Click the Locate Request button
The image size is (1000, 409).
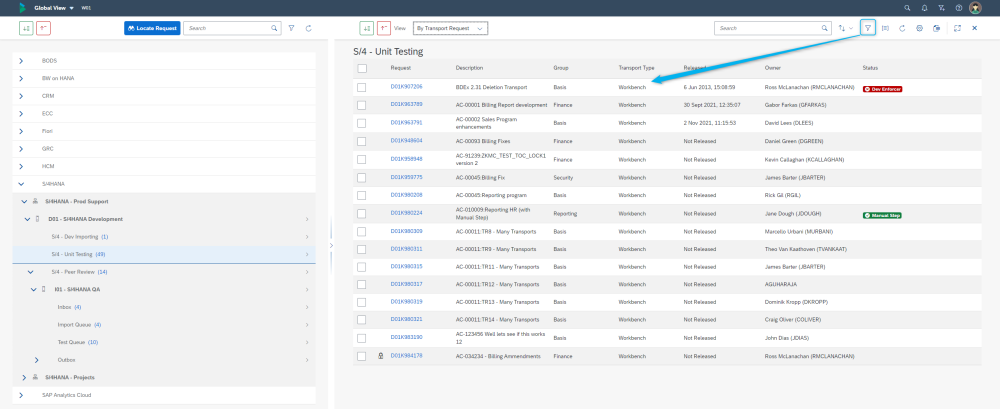click(152, 28)
